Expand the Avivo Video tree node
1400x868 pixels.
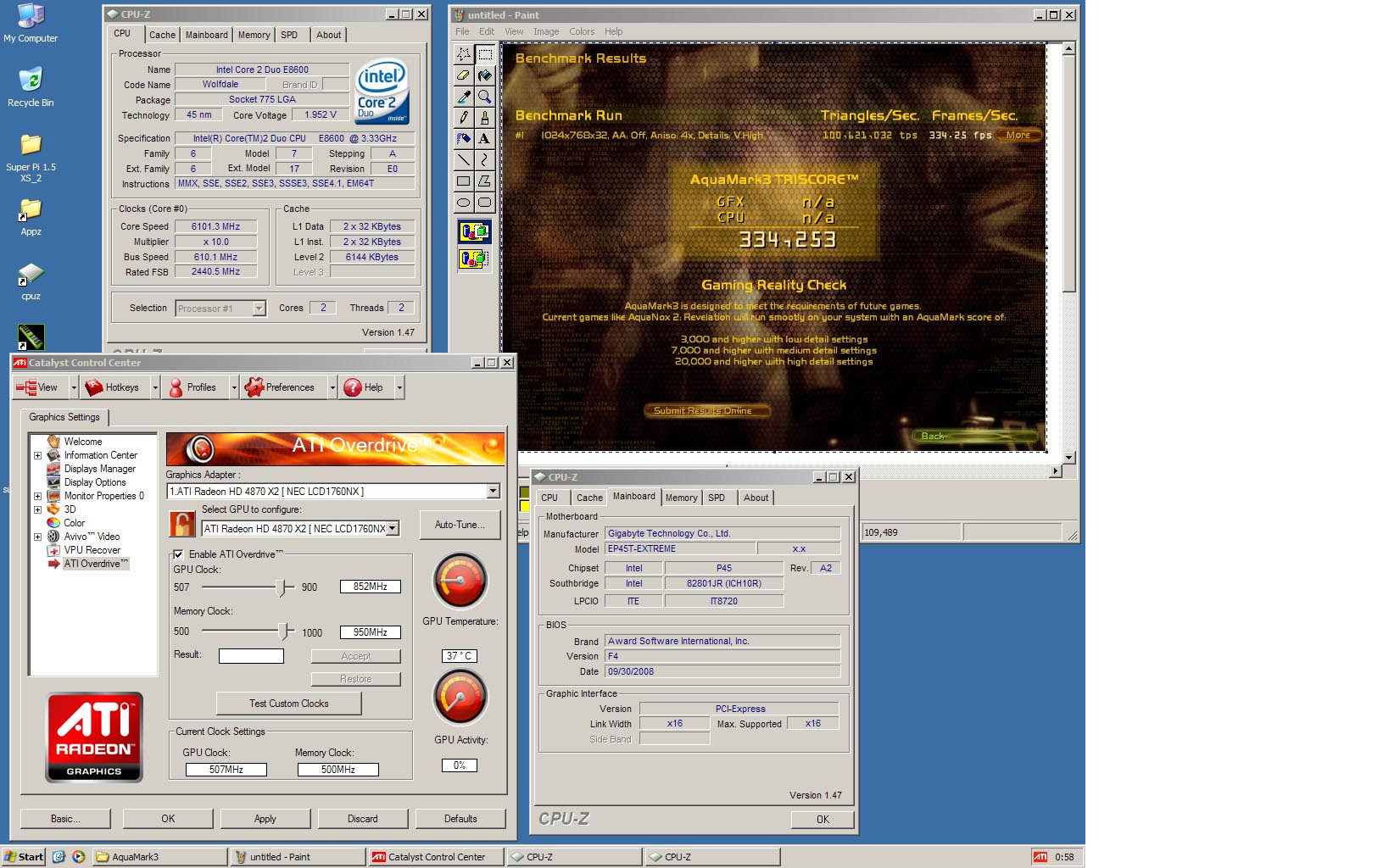click(x=37, y=537)
